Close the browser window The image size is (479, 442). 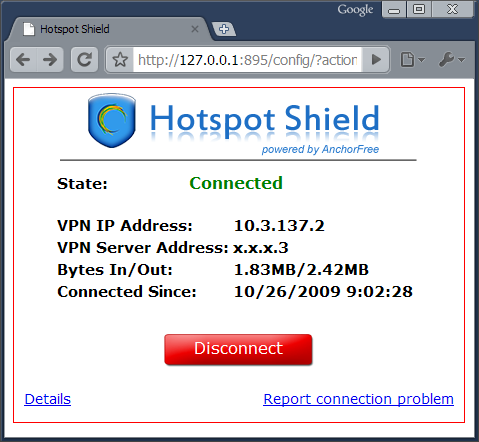point(452,10)
